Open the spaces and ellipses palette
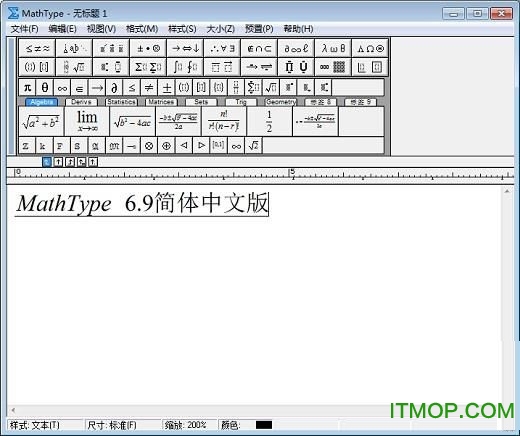Viewport: 520px width, 436px height. [x=74, y=49]
